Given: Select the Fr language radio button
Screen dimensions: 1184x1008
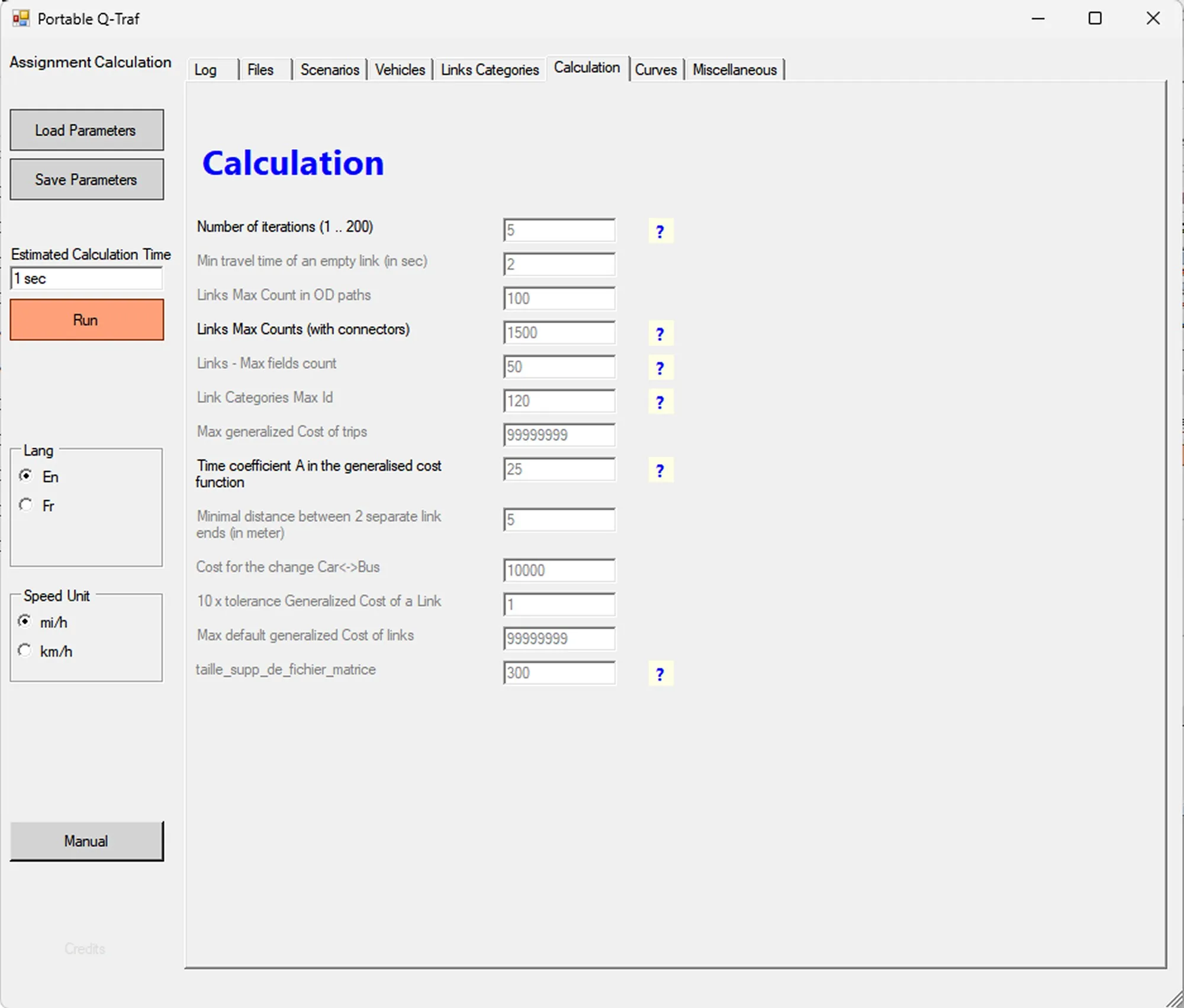Looking at the screenshot, I should click(25, 505).
